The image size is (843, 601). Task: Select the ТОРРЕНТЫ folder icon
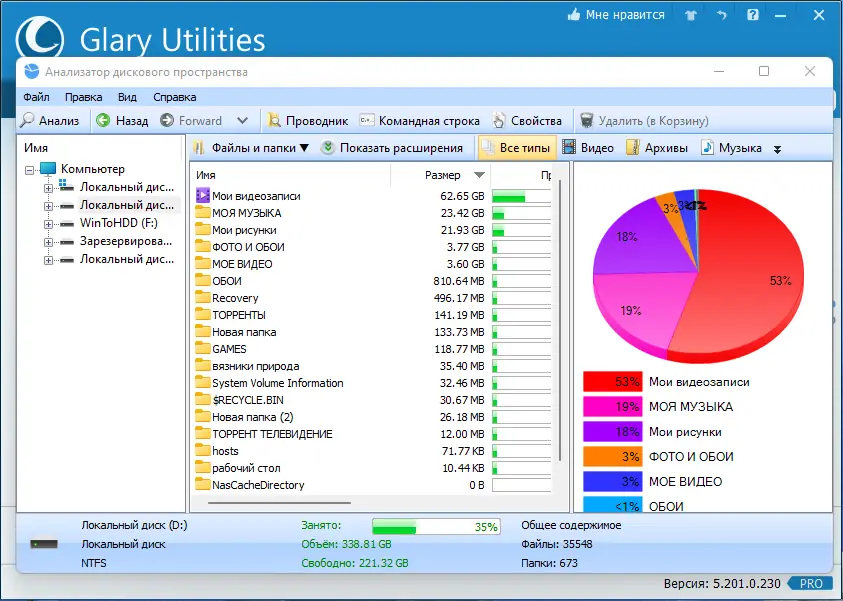[203, 314]
